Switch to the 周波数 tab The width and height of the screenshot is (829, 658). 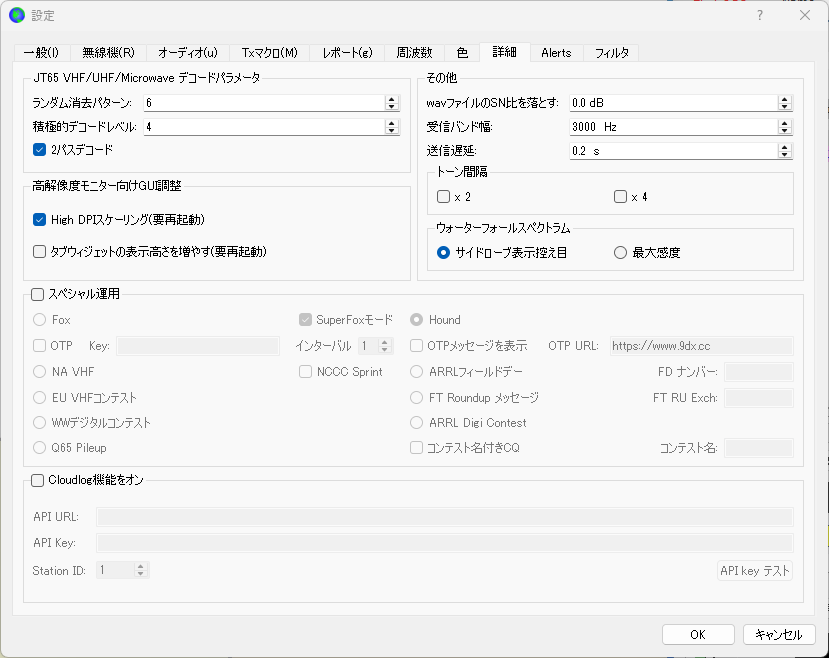pos(414,52)
